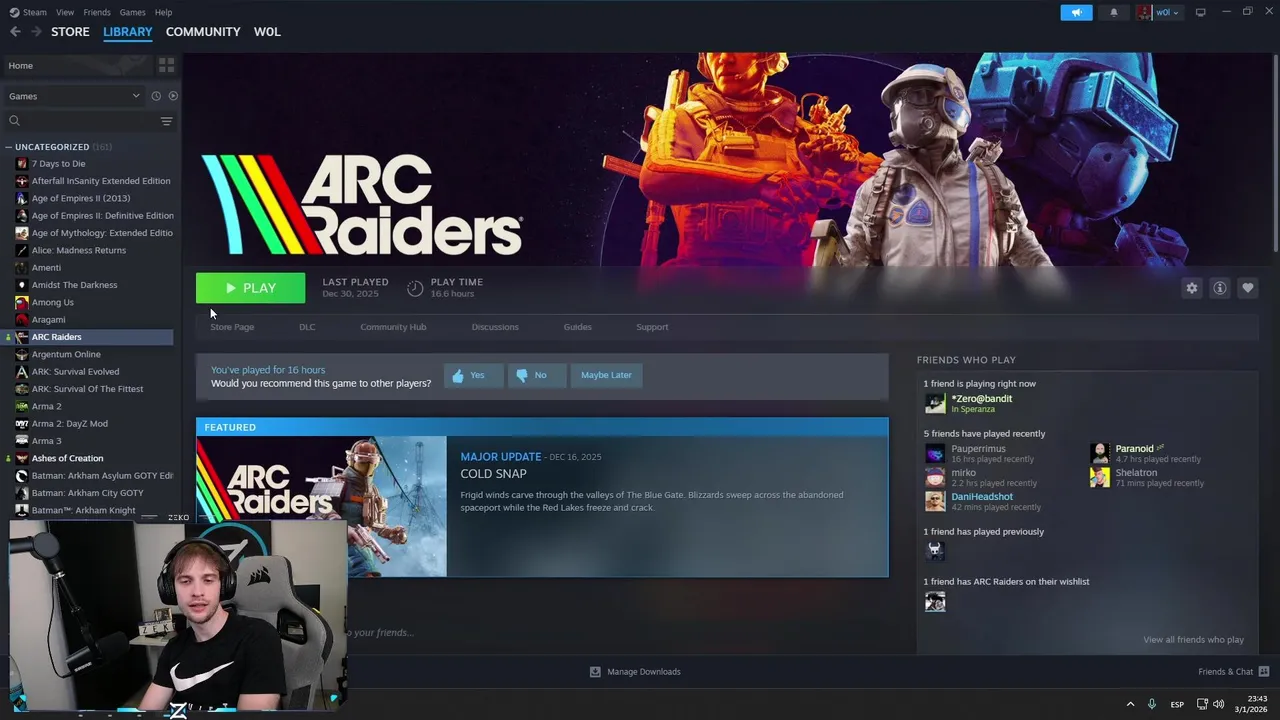Viewport: 1280px width, 720px height.
Task: Click the play time clock icon
Action: (x=415, y=288)
